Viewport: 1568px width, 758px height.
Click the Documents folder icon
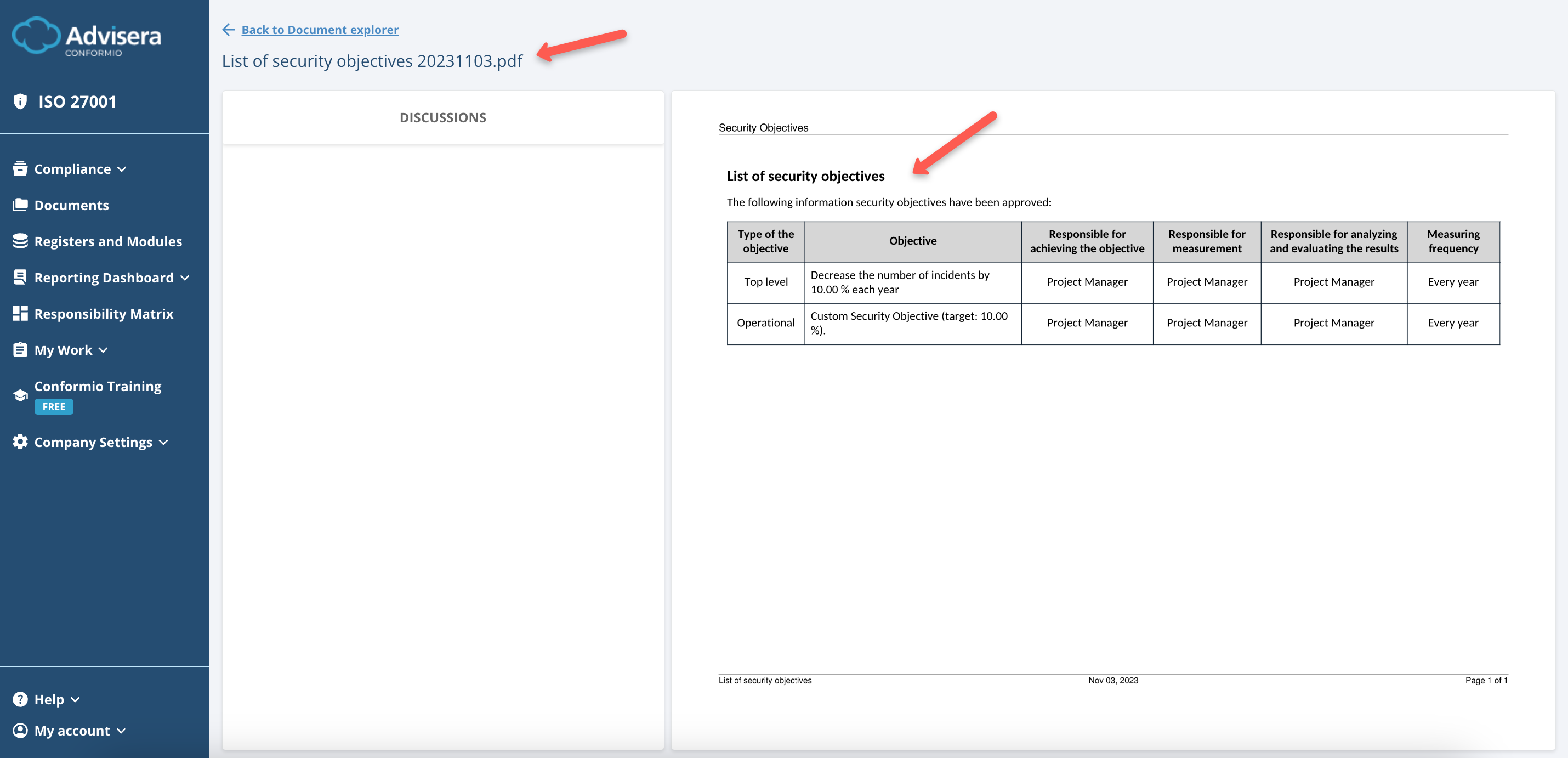coord(20,205)
